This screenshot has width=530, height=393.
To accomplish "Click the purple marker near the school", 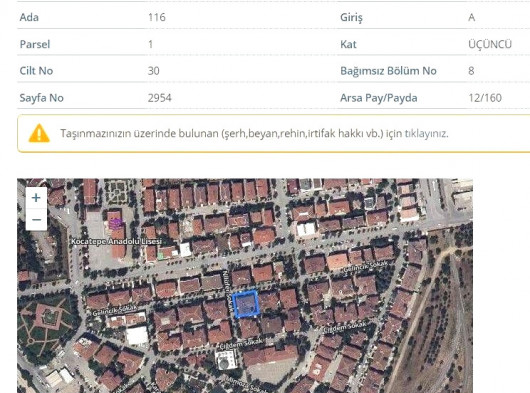I will (x=116, y=224).
